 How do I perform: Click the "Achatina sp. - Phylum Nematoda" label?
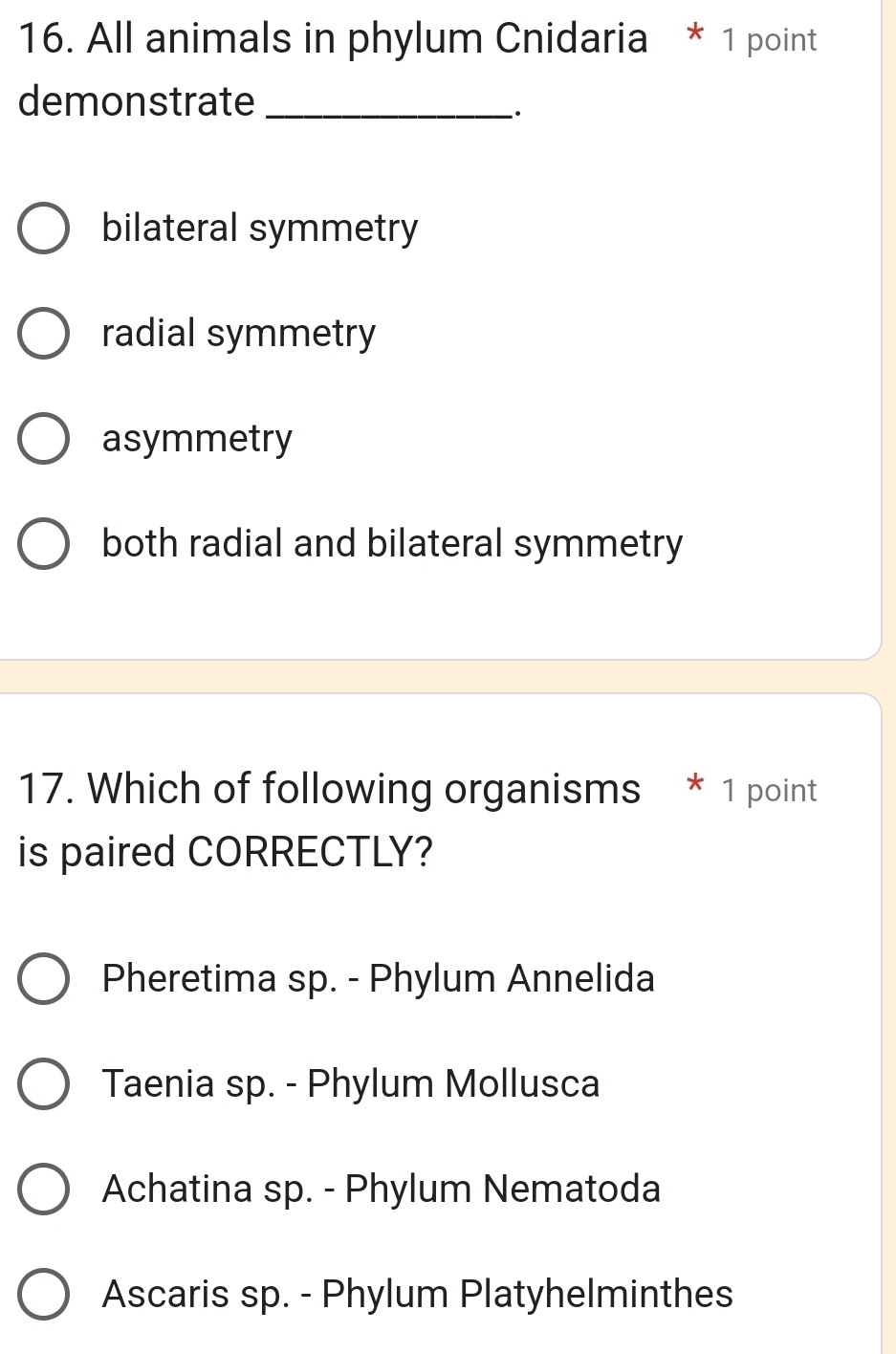[382, 1190]
